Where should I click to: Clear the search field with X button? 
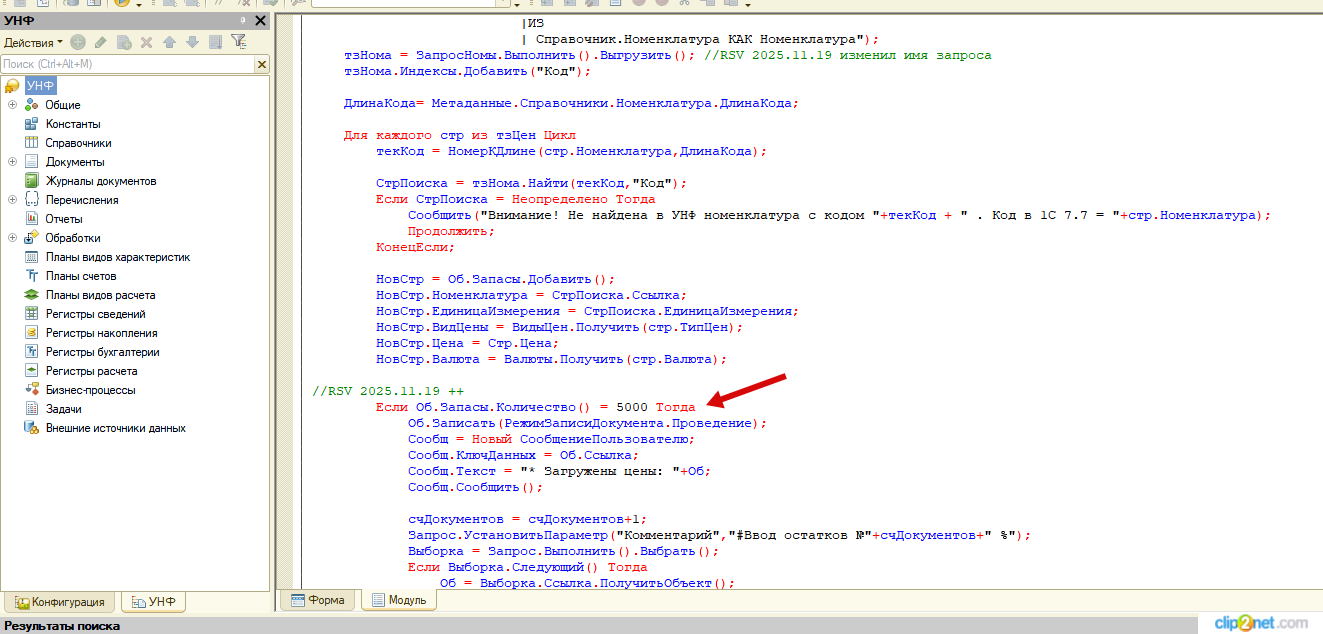click(262, 64)
